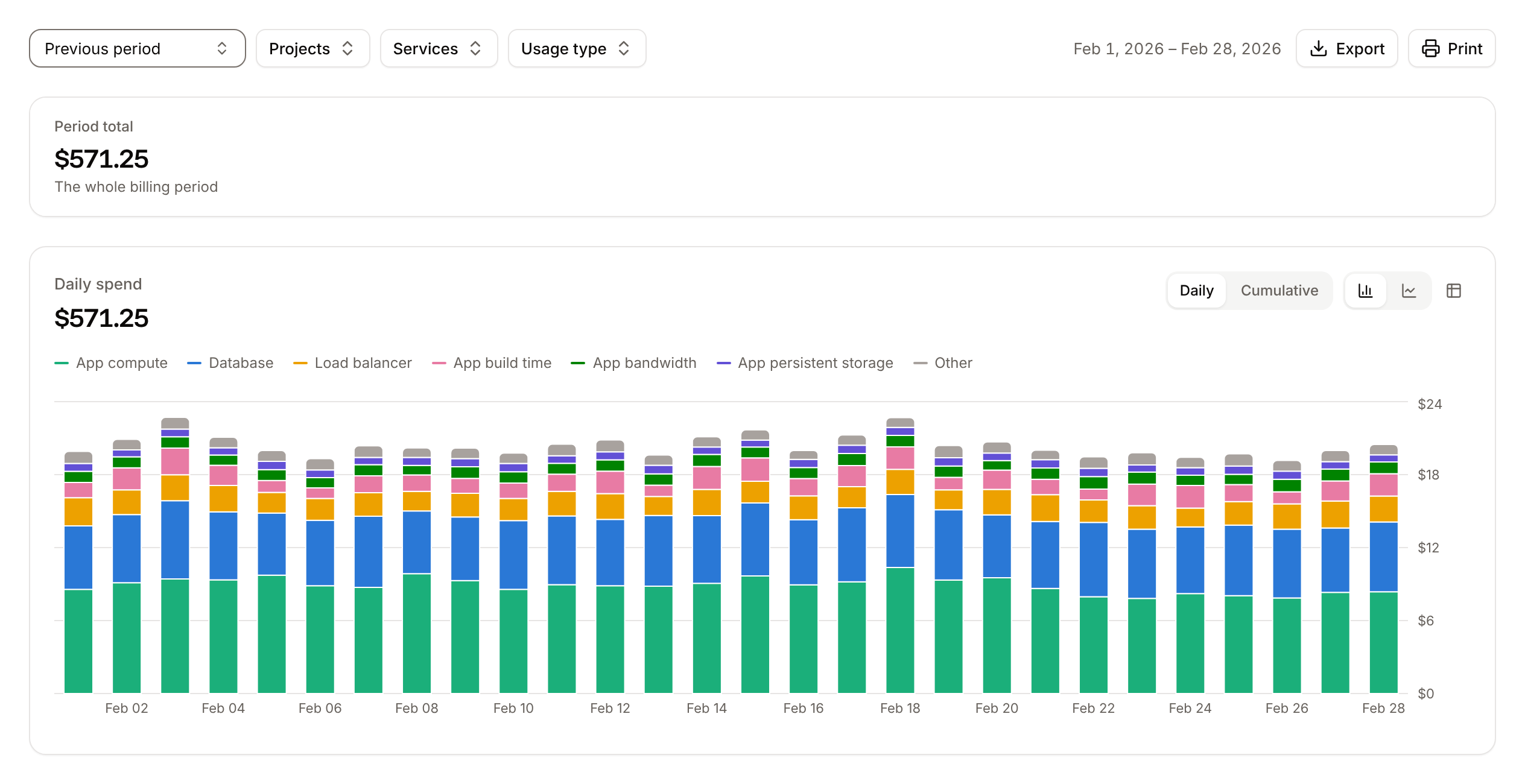Click the Print button
The width and height of the screenshot is (1525, 784).
[1451, 48]
